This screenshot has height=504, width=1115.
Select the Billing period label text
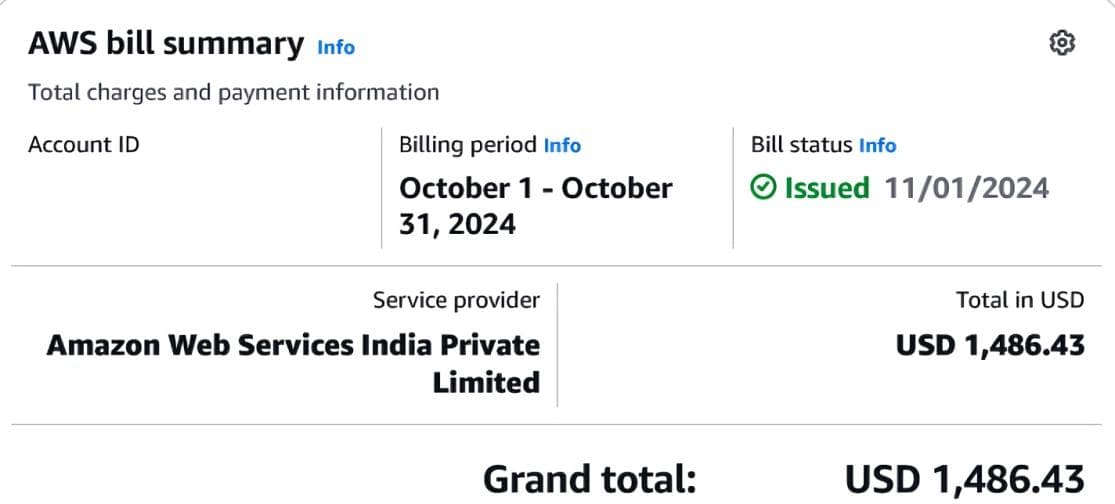coord(468,145)
